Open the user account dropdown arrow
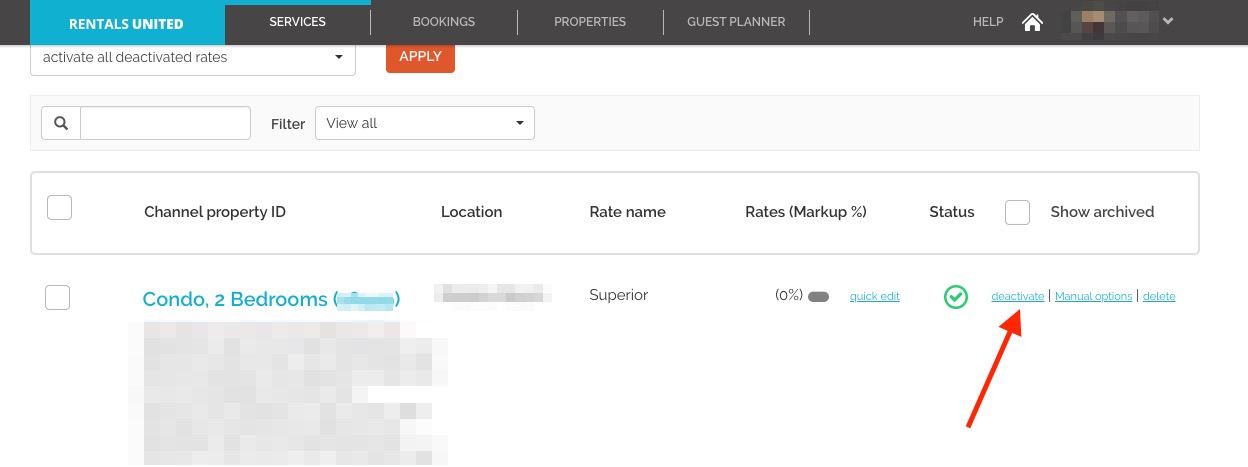The image size is (1248, 467). 1167,21
